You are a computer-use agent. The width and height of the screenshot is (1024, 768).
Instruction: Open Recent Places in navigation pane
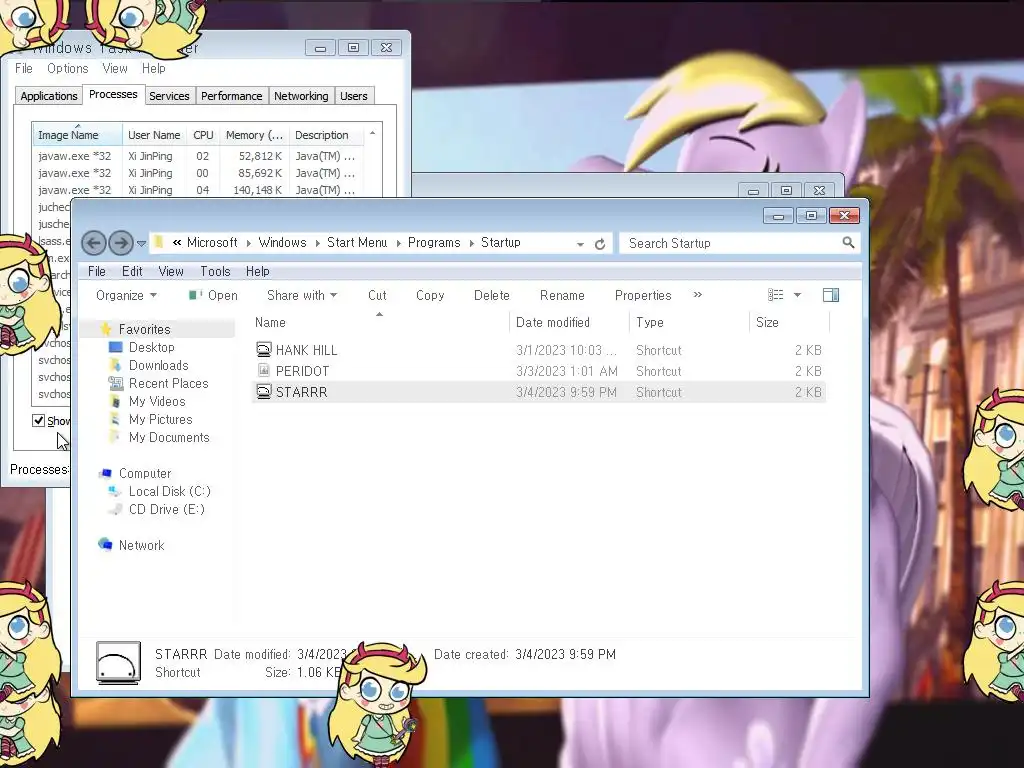pyautogui.click(x=168, y=383)
